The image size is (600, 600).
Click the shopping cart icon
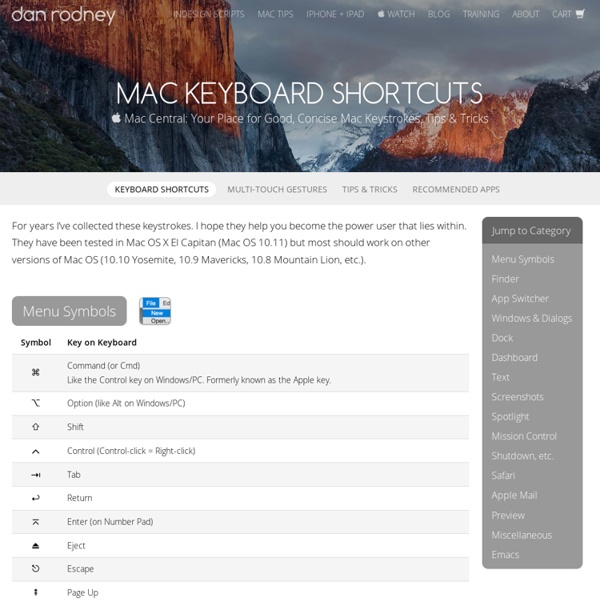(x=580, y=14)
